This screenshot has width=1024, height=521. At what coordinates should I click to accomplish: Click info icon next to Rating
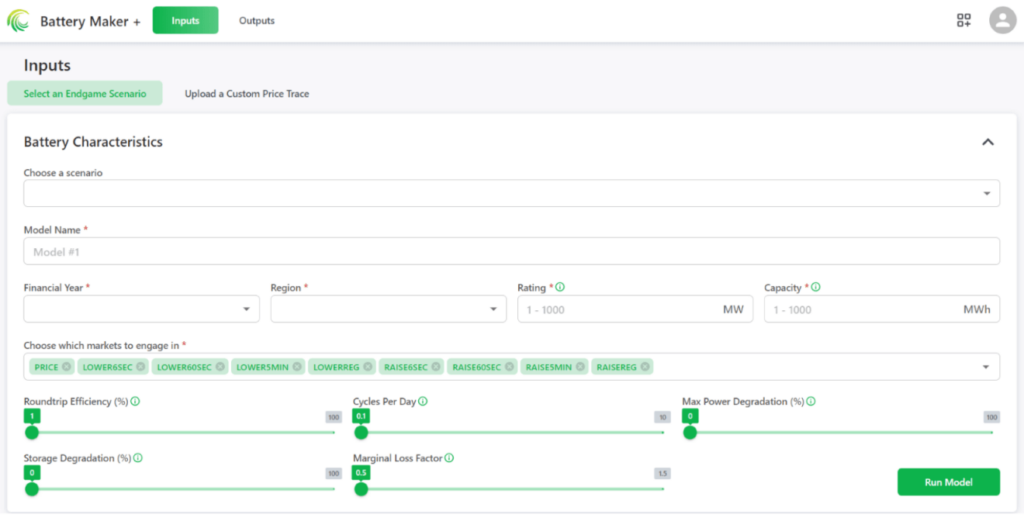(560, 288)
